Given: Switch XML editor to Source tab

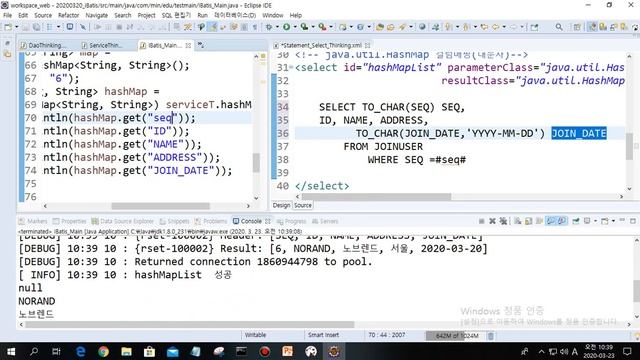Looking at the screenshot, I should (303, 205).
